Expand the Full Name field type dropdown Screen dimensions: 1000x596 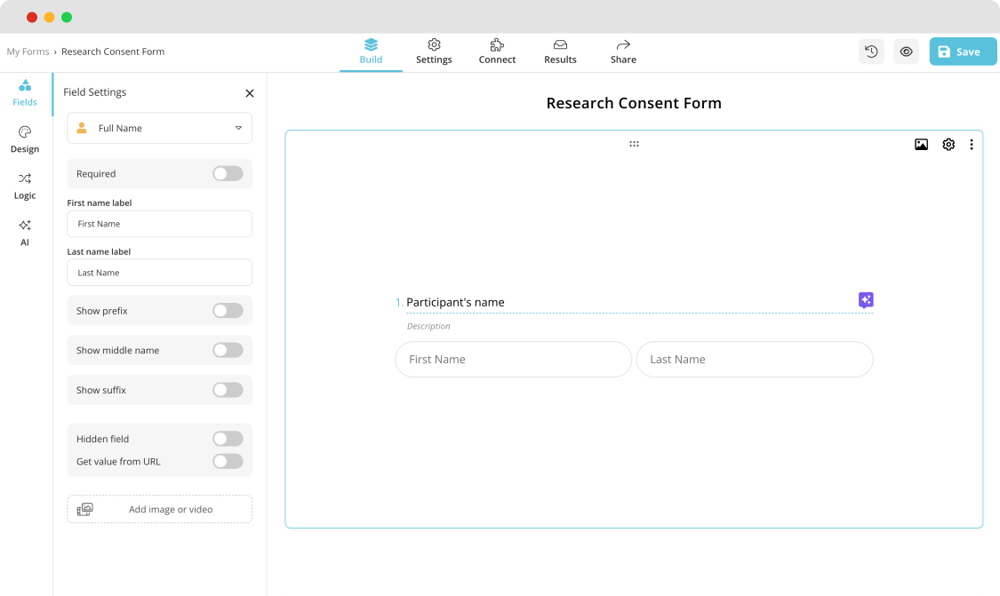(x=160, y=128)
